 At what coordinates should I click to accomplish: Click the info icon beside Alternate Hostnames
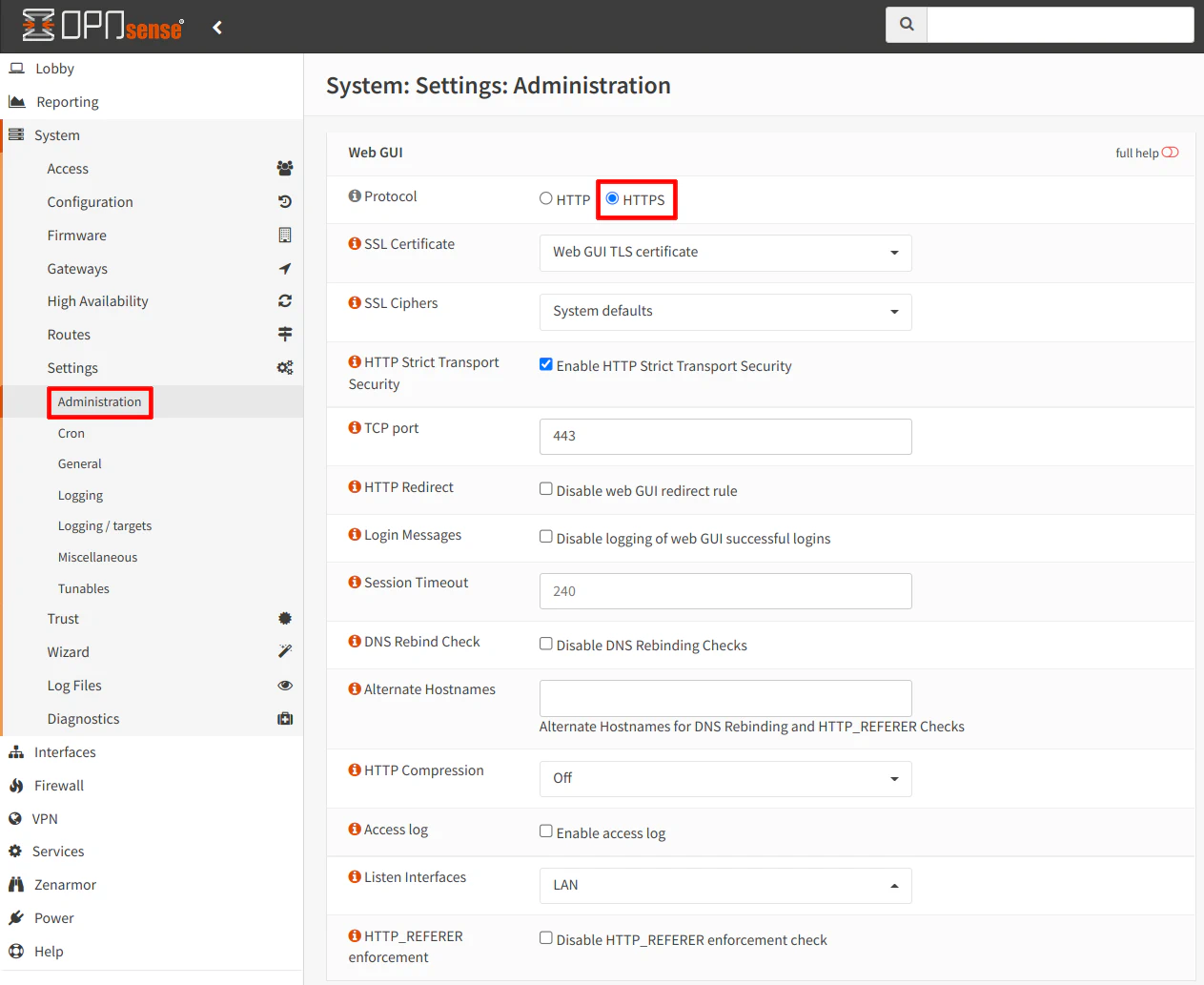355,689
